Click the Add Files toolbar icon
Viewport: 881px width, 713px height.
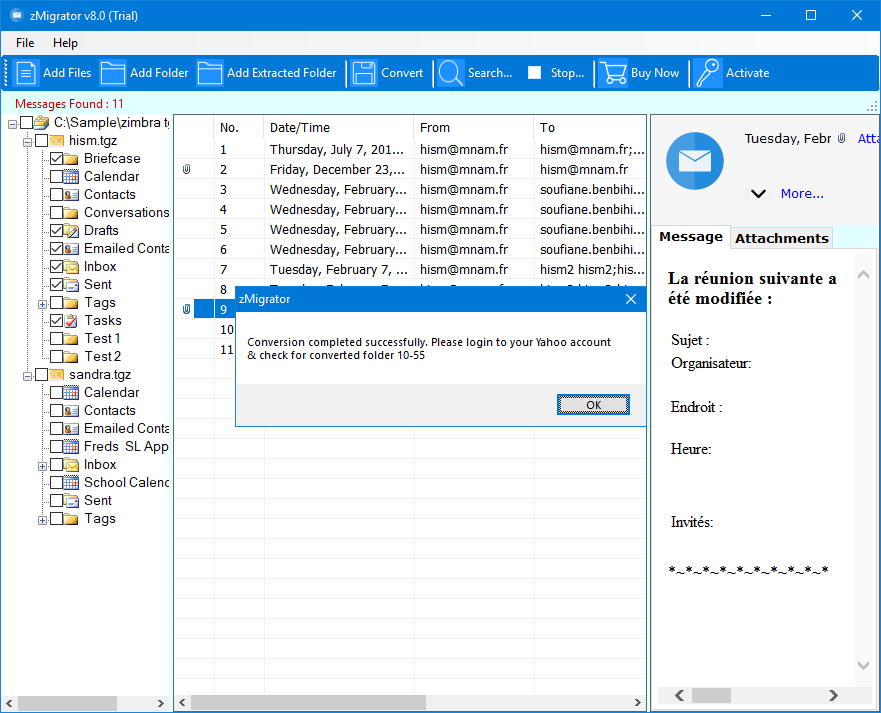[26, 73]
